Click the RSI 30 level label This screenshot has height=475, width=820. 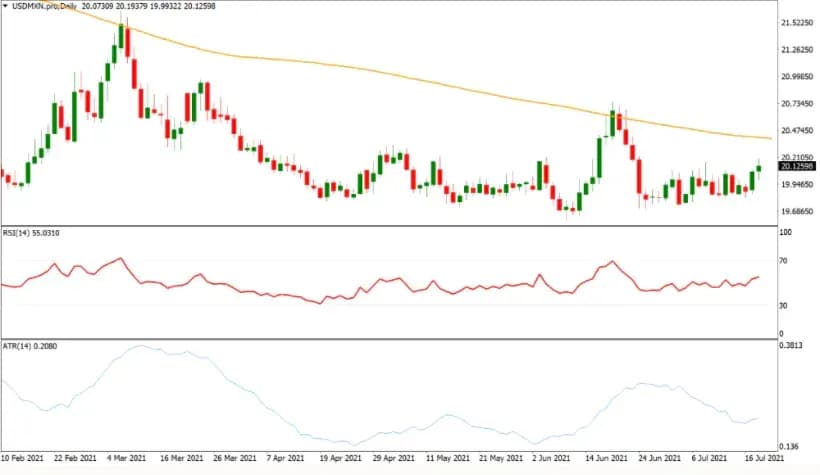[783, 306]
